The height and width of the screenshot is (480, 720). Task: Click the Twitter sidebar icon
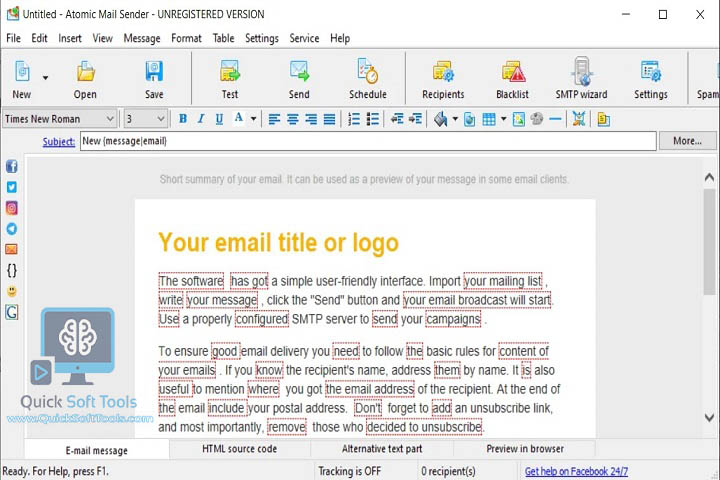point(12,187)
